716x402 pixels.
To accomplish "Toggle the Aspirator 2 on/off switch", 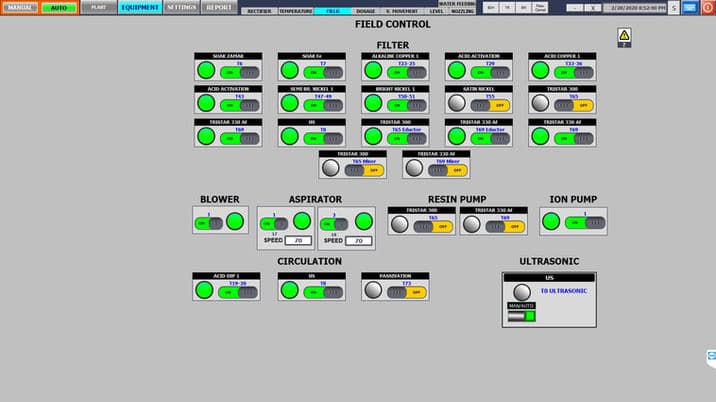I will [x=334, y=224].
